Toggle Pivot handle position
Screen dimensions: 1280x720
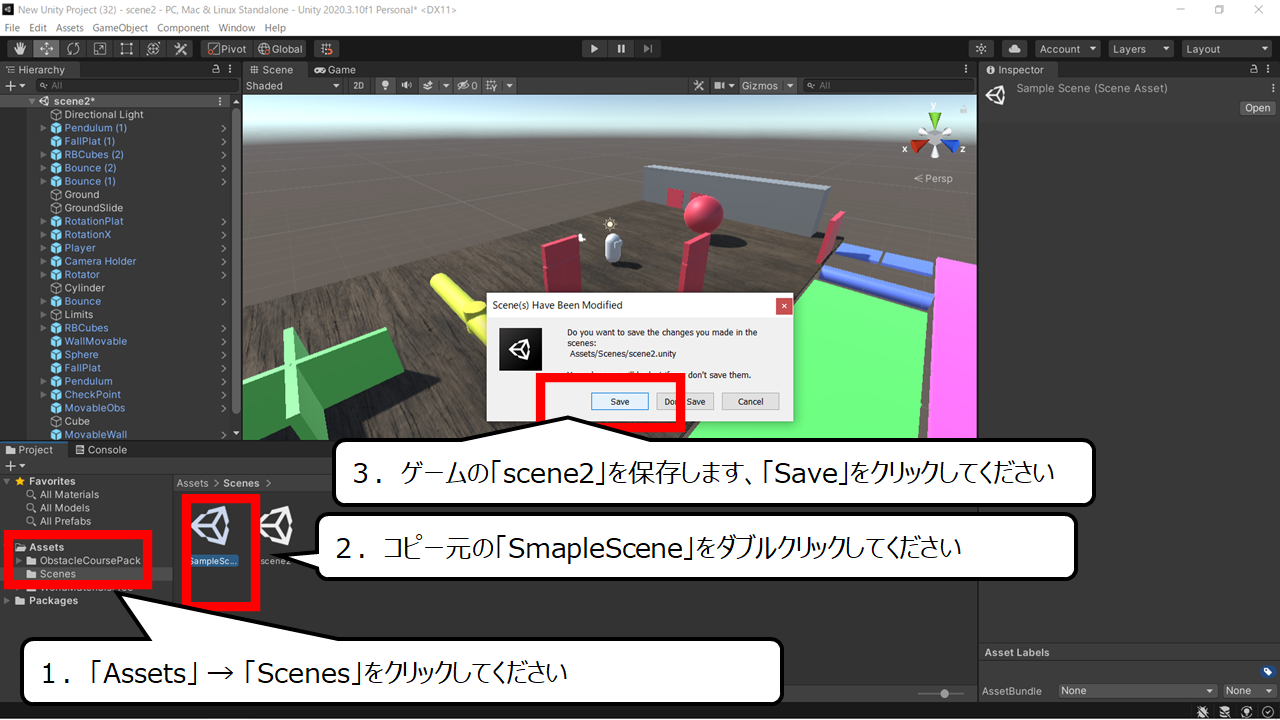[227, 48]
